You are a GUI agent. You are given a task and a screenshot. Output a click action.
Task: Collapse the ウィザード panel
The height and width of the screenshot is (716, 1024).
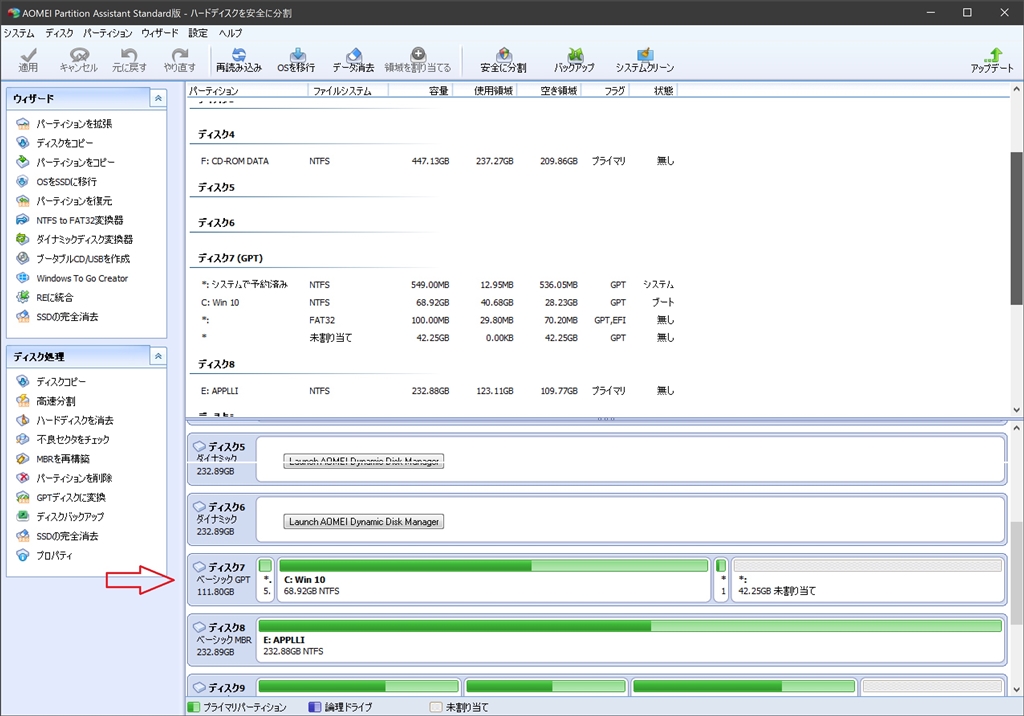point(157,98)
